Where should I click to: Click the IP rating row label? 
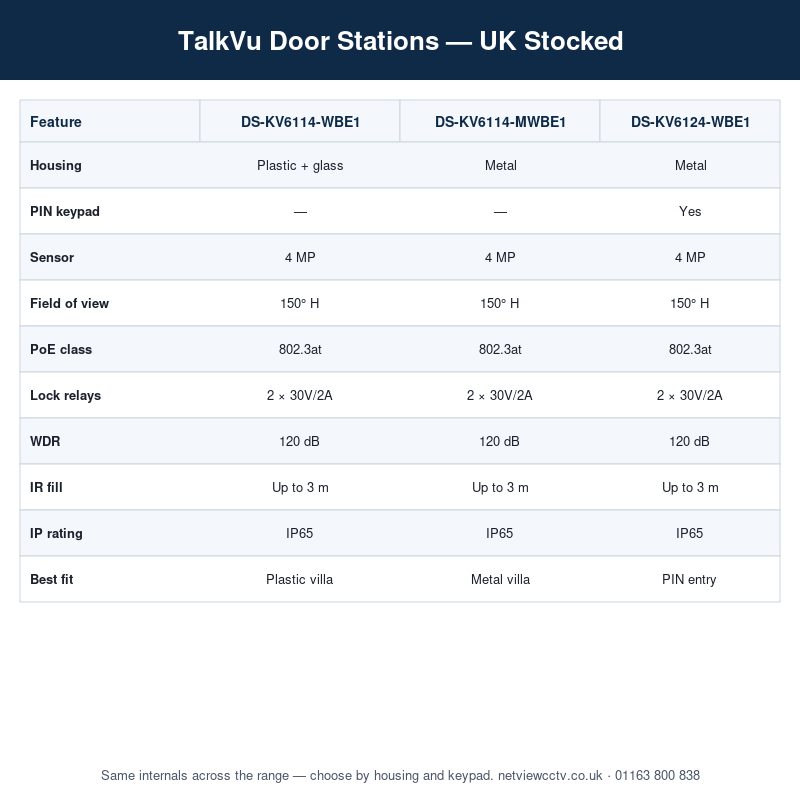[56, 533]
